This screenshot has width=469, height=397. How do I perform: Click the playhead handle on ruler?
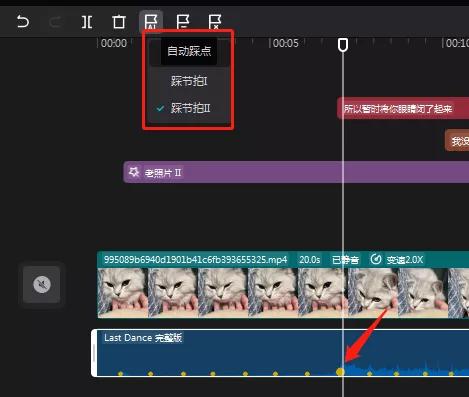pyautogui.click(x=343, y=45)
